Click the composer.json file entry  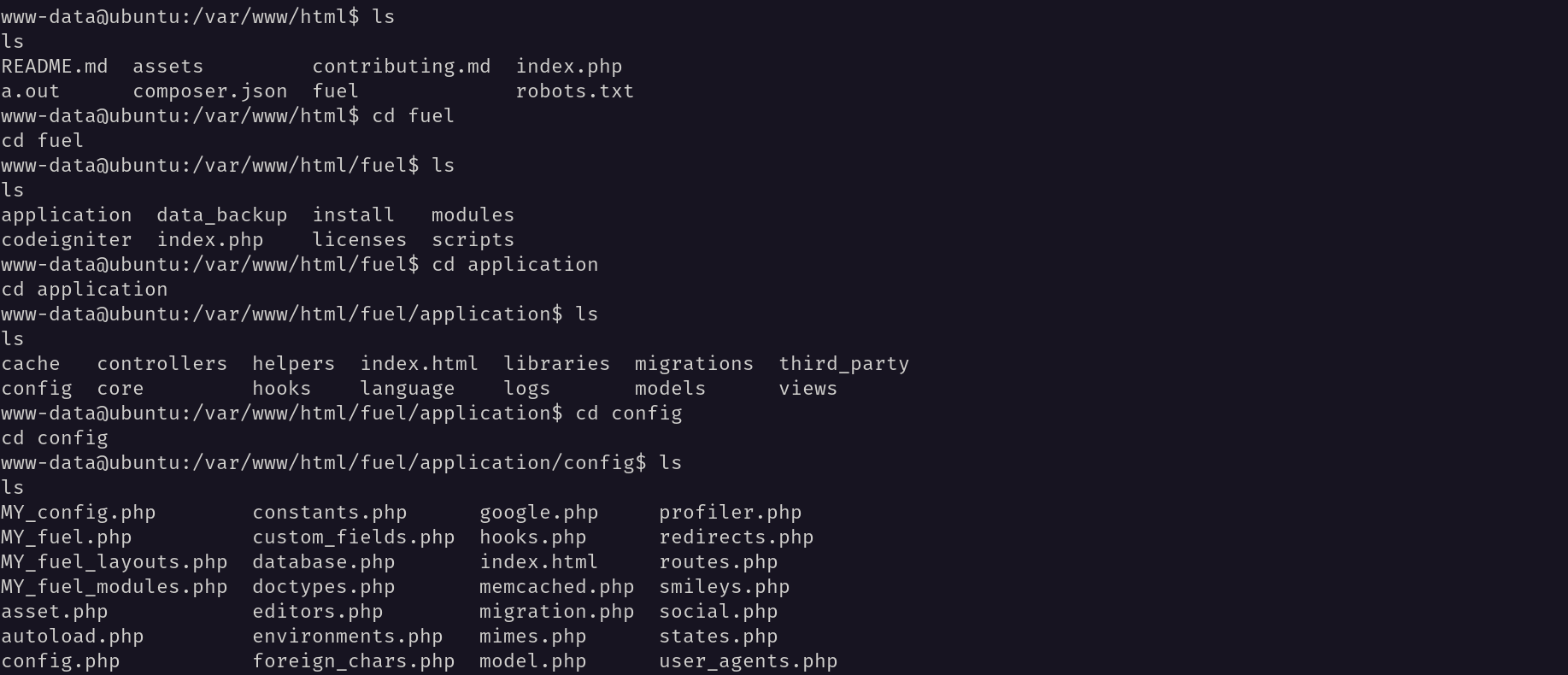tap(210, 91)
